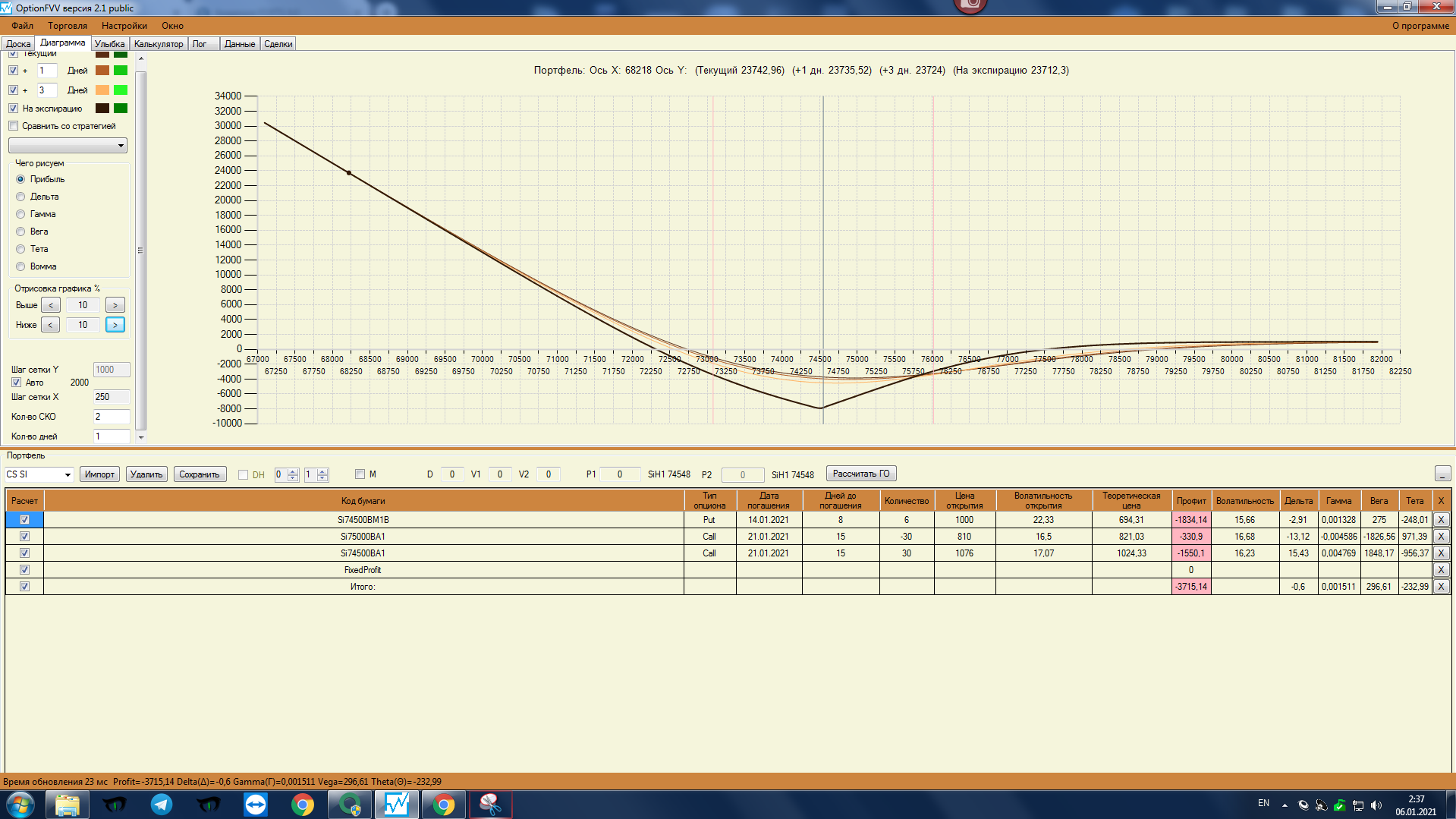Screen dimensions: 1456x819
Task: Click the DH stepper arrows showing 0
Action: (293, 474)
